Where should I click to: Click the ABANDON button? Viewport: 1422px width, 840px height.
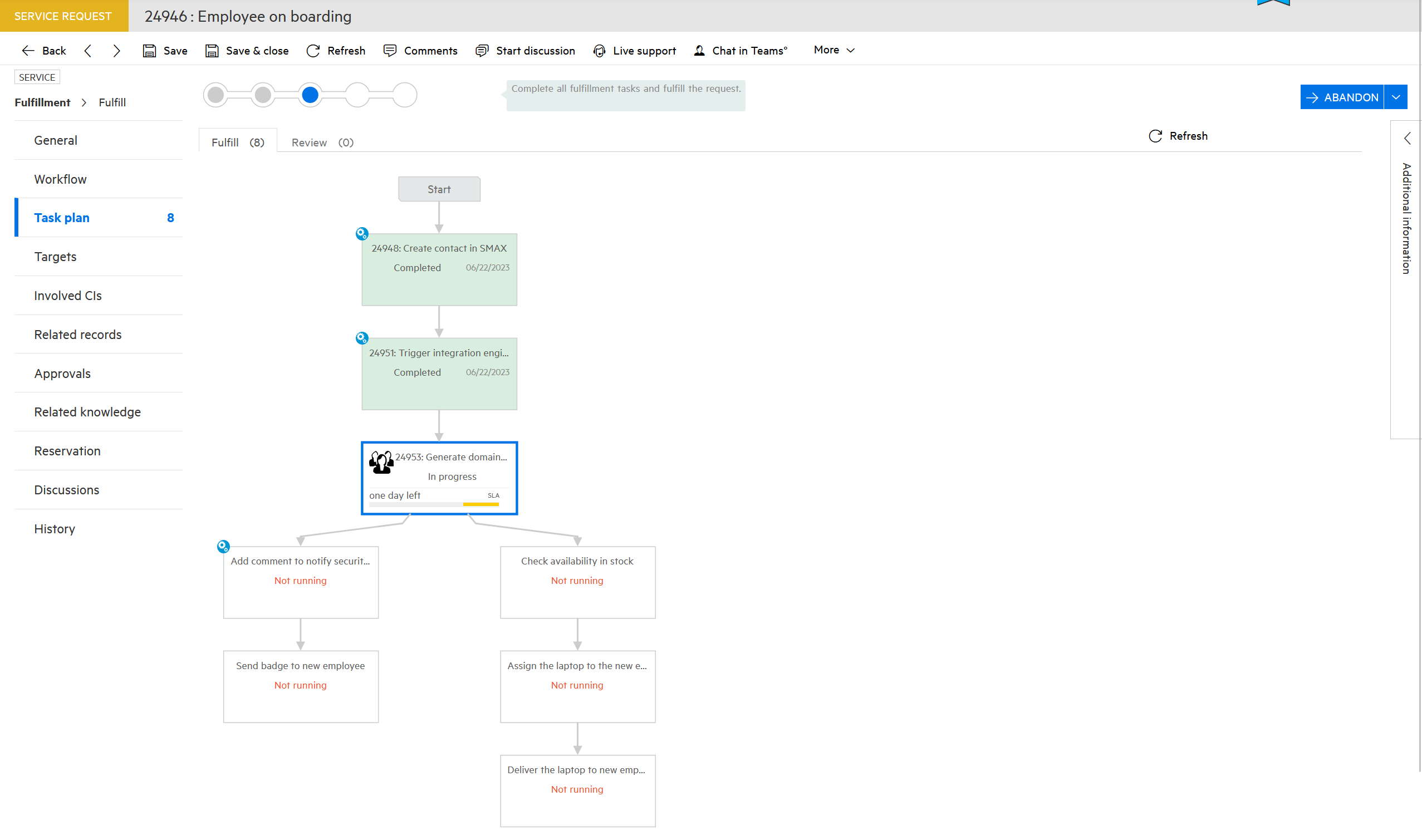click(1342, 97)
